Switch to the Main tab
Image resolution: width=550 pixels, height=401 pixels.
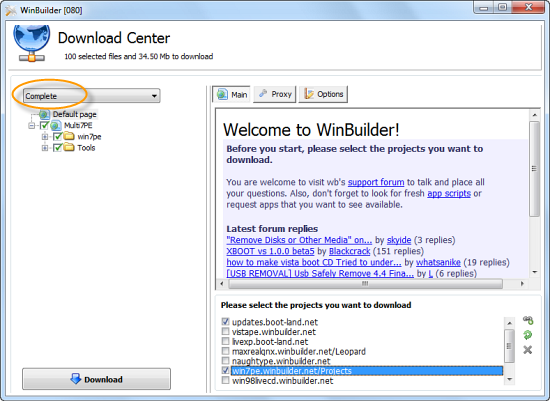[x=232, y=94]
